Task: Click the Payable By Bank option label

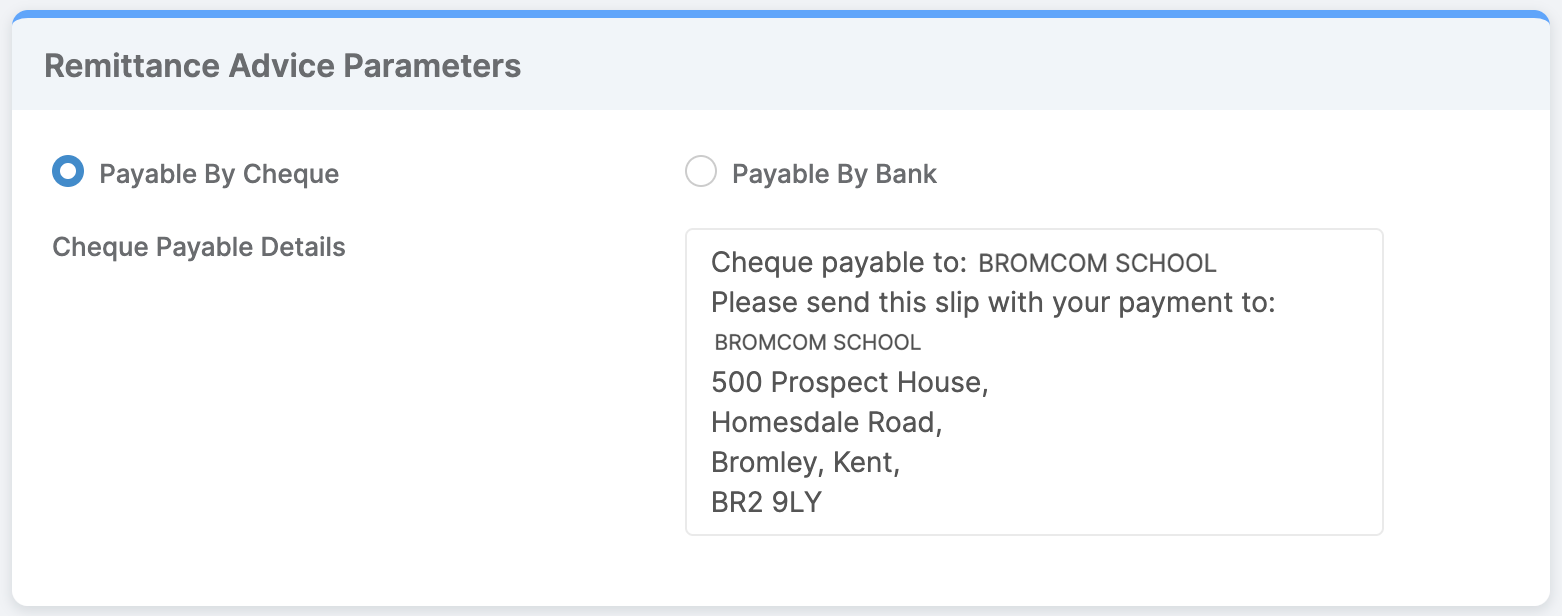Action: tap(835, 173)
